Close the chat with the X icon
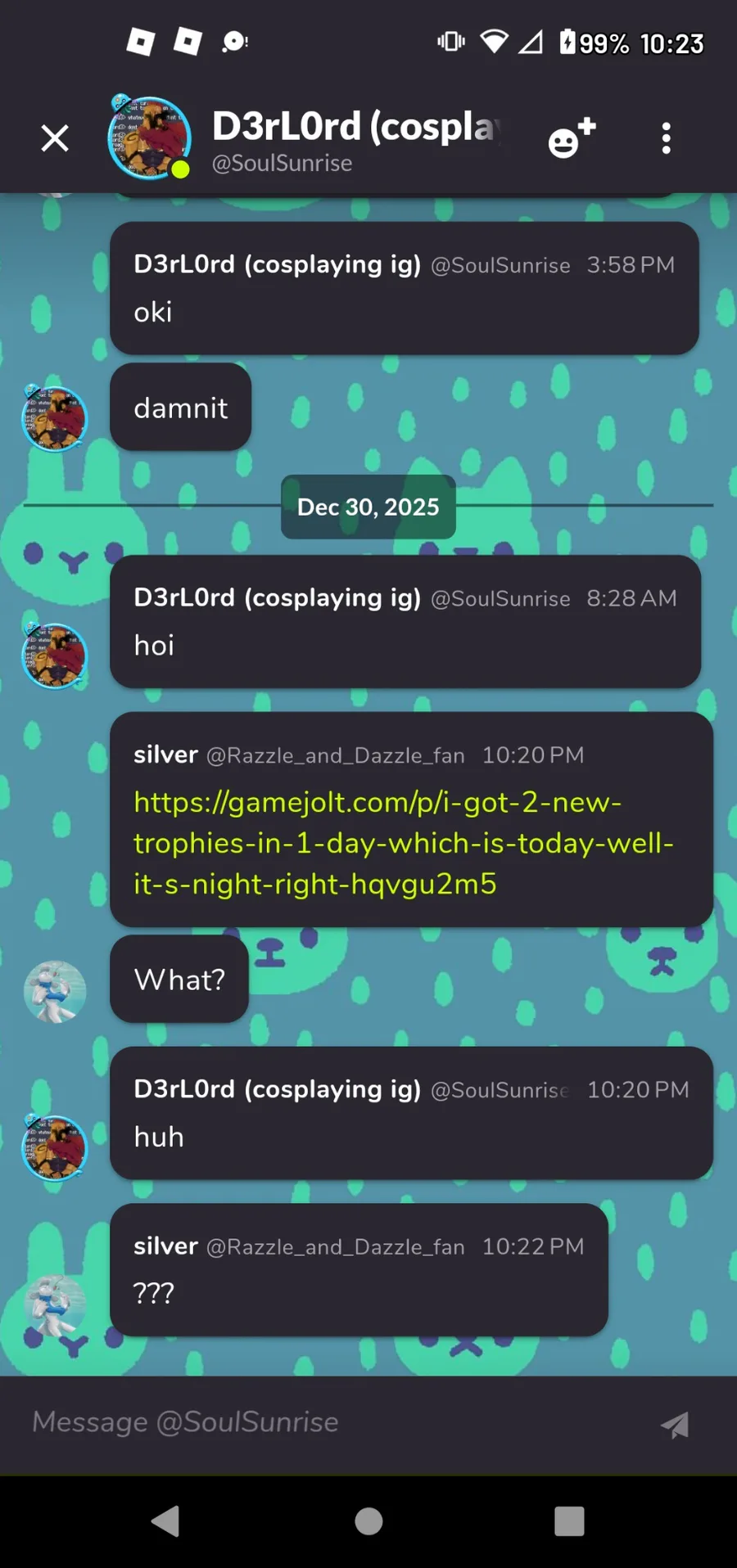Viewport: 737px width, 1568px height. click(55, 138)
